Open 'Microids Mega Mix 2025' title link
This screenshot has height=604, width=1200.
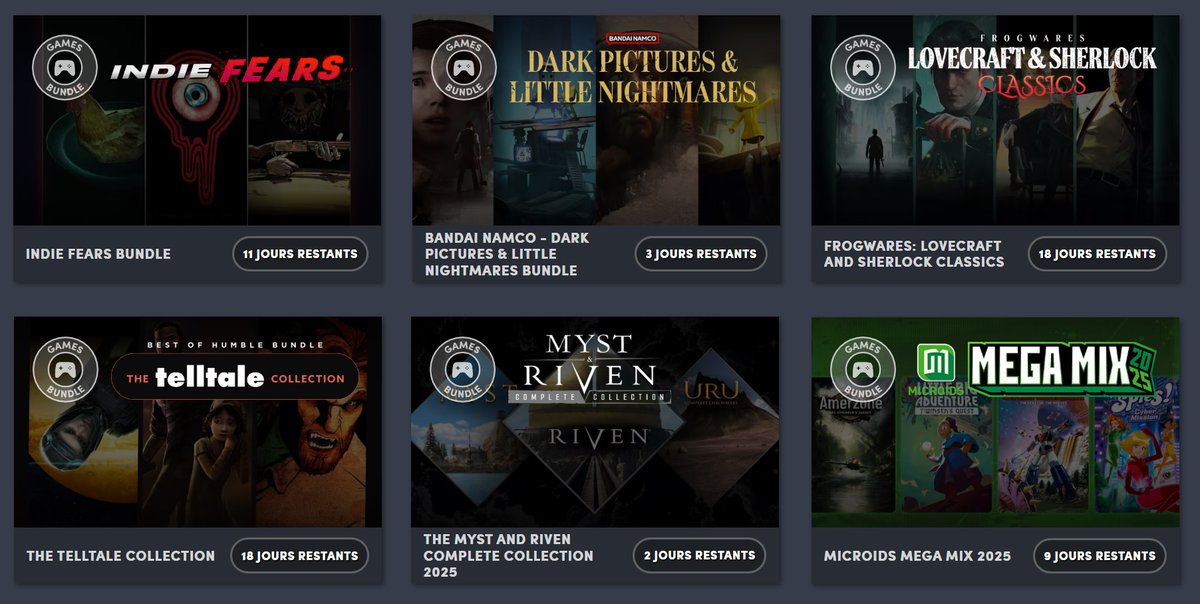coord(917,556)
